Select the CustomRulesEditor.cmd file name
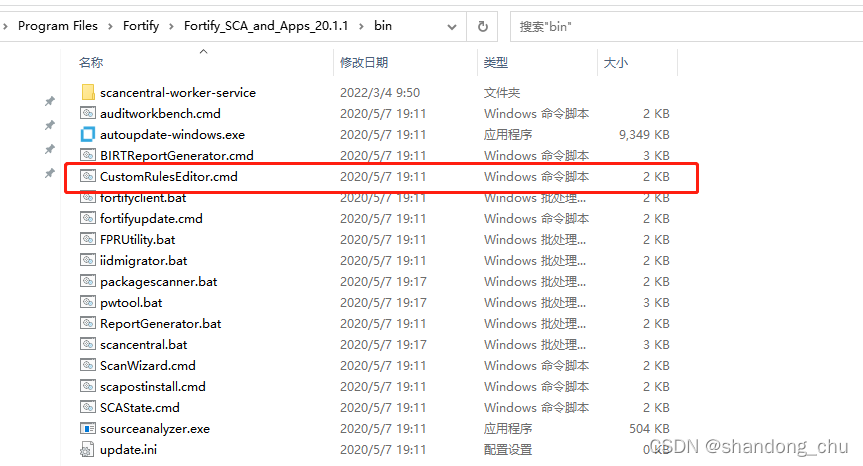The image size is (863, 466). 169,176
